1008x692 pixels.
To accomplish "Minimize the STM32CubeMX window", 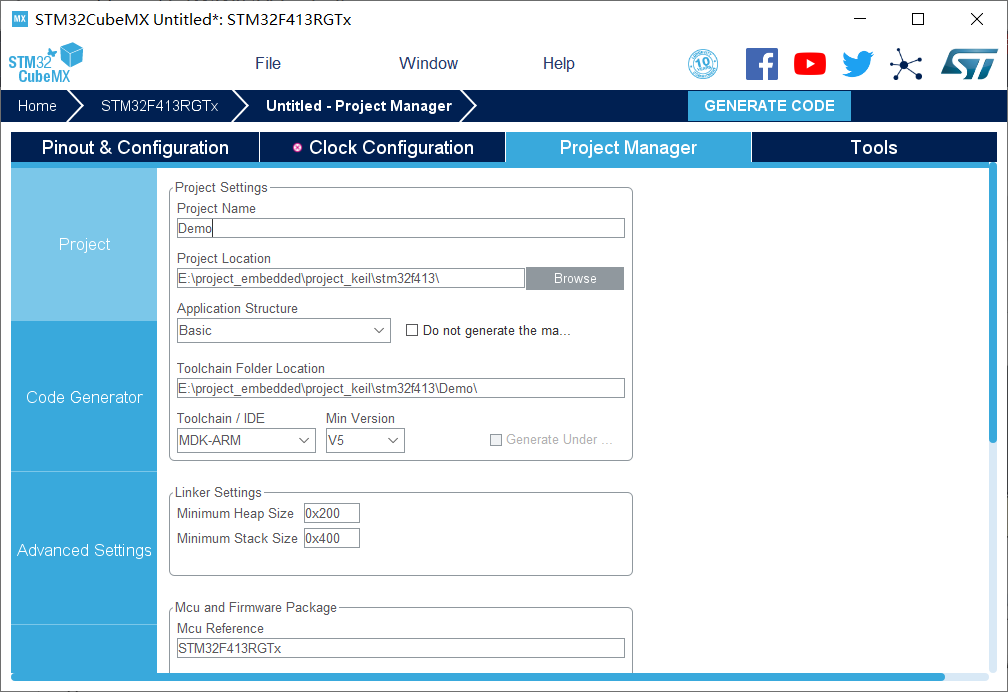I will (860, 19).
